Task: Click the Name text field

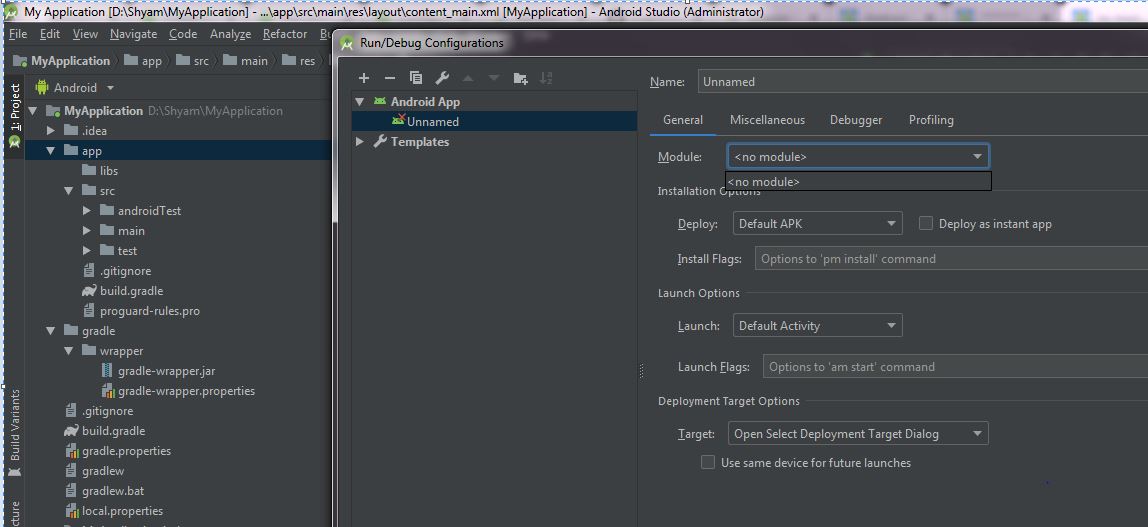Action: 920,82
